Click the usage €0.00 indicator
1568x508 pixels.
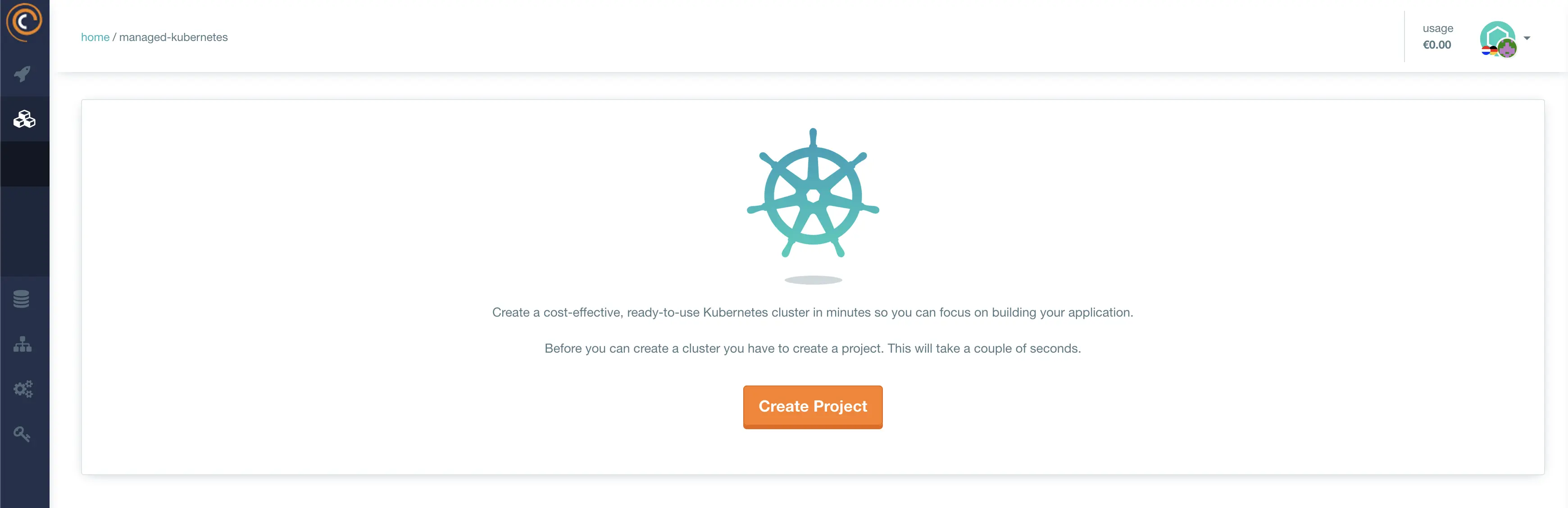tap(1437, 36)
